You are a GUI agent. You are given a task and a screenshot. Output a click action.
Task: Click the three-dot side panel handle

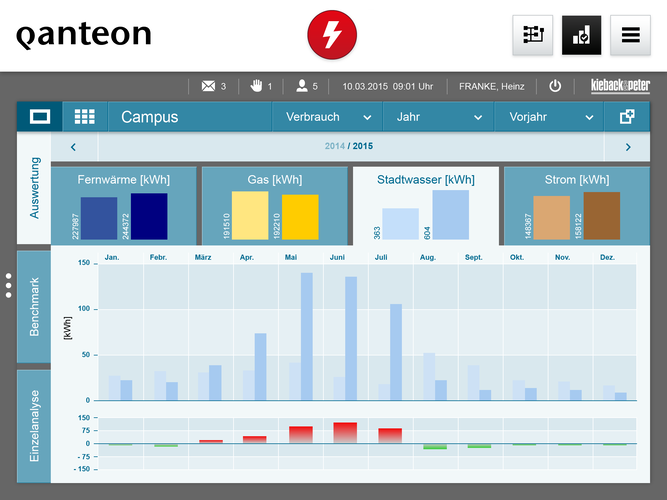[x=8, y=286]
